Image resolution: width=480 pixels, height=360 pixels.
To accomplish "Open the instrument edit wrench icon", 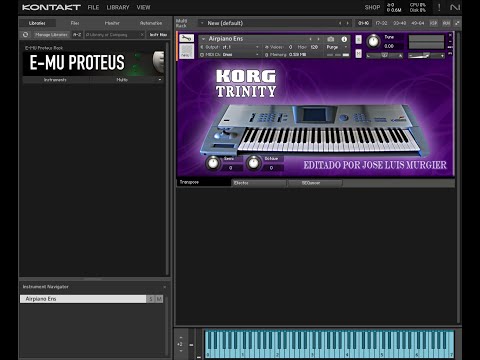I will [186, 38].
